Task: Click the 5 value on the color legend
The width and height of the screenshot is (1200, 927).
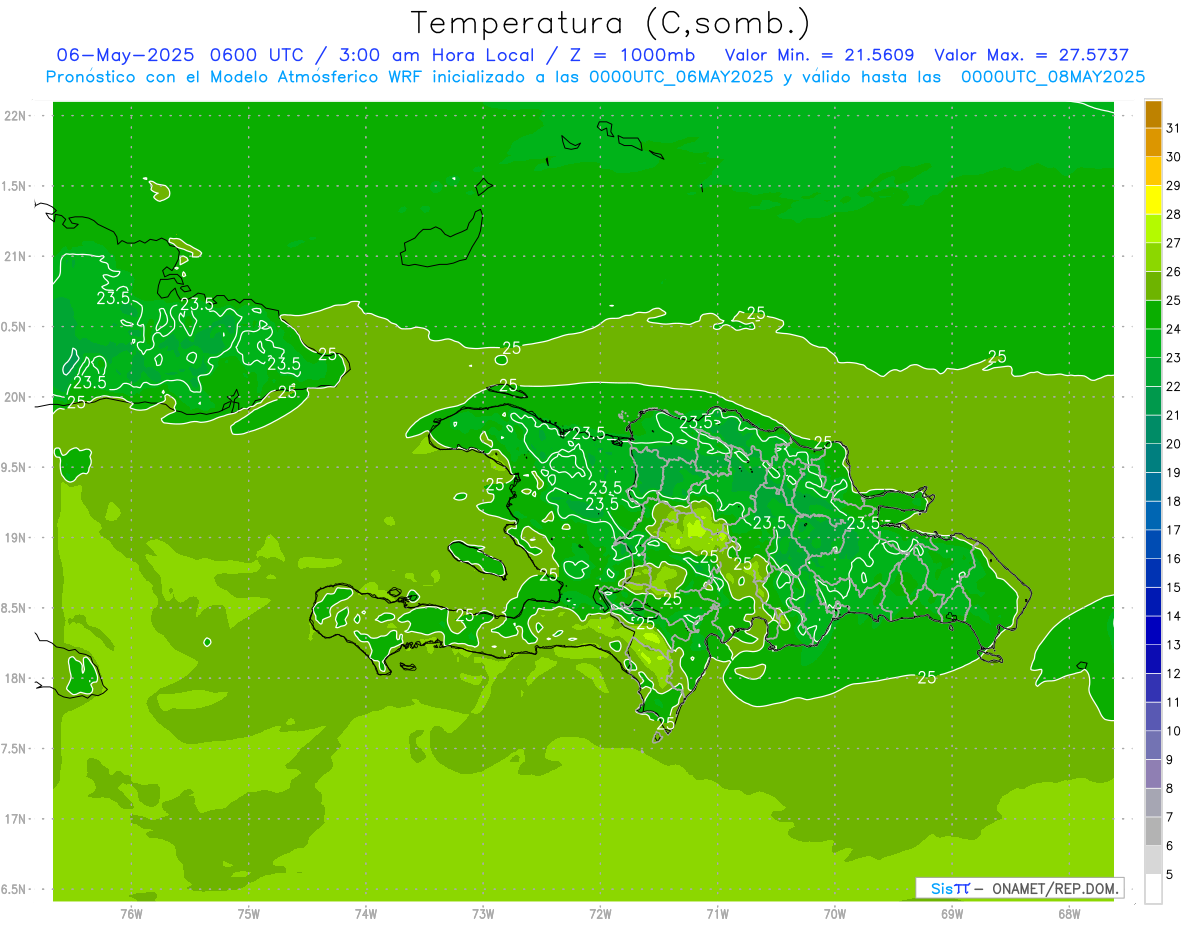Action: (x=1170, y=874)
